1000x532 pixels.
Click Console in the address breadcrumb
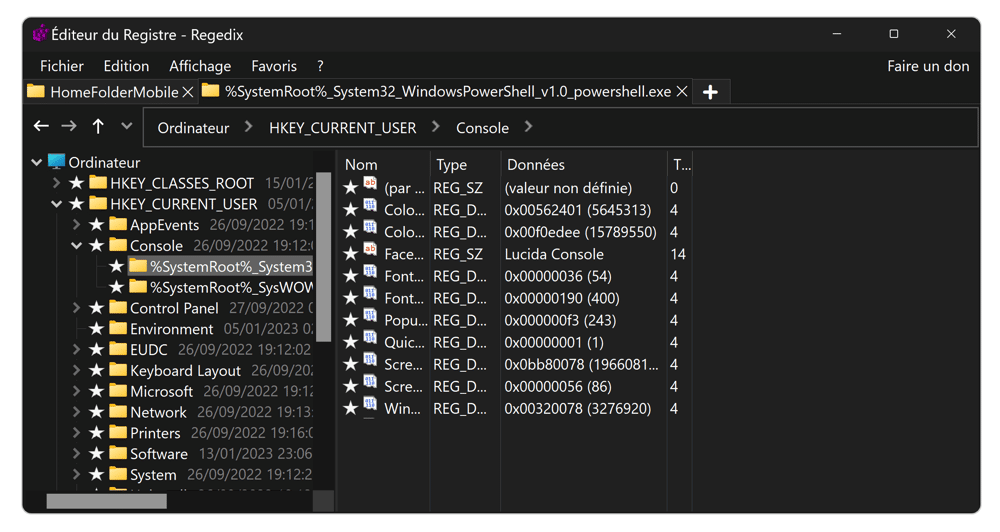[482, 128]
